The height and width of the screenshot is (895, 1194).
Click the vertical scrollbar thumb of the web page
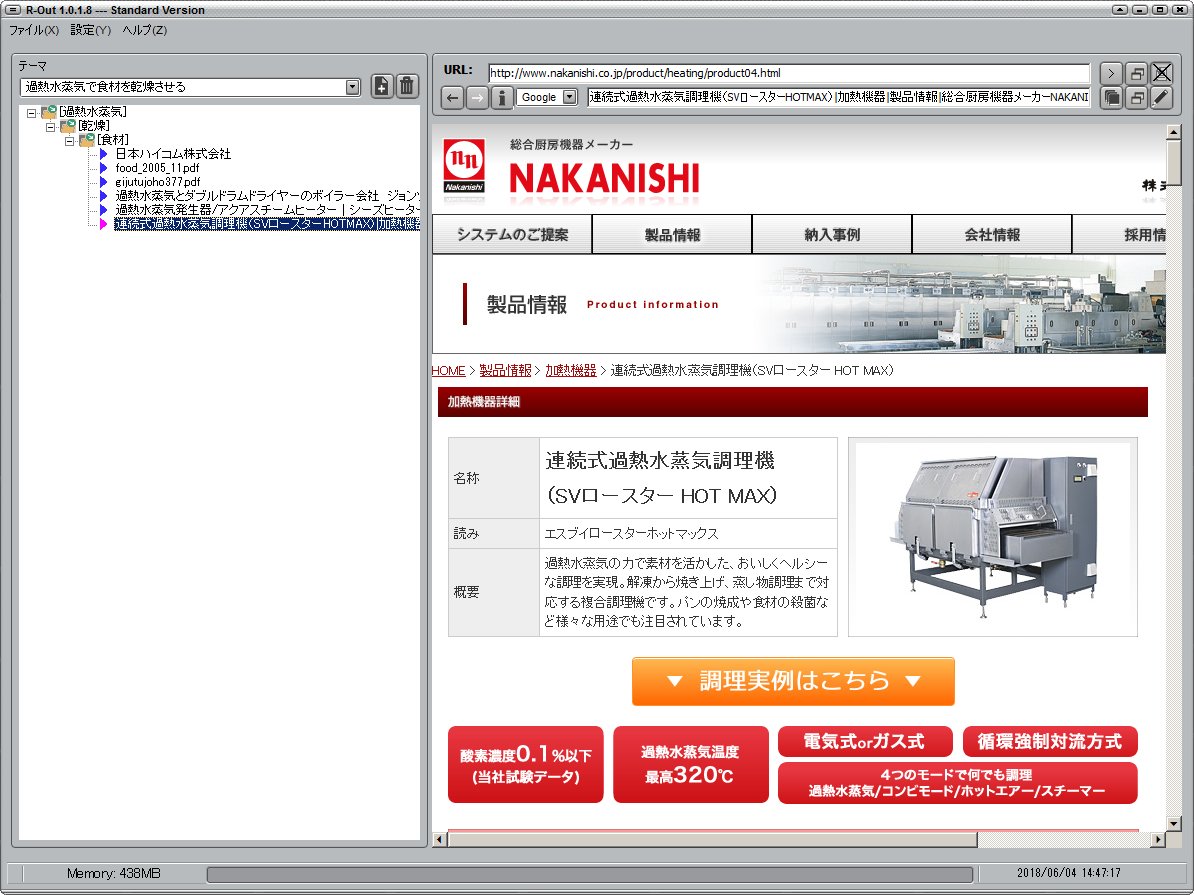click(x=1173, y=162)
